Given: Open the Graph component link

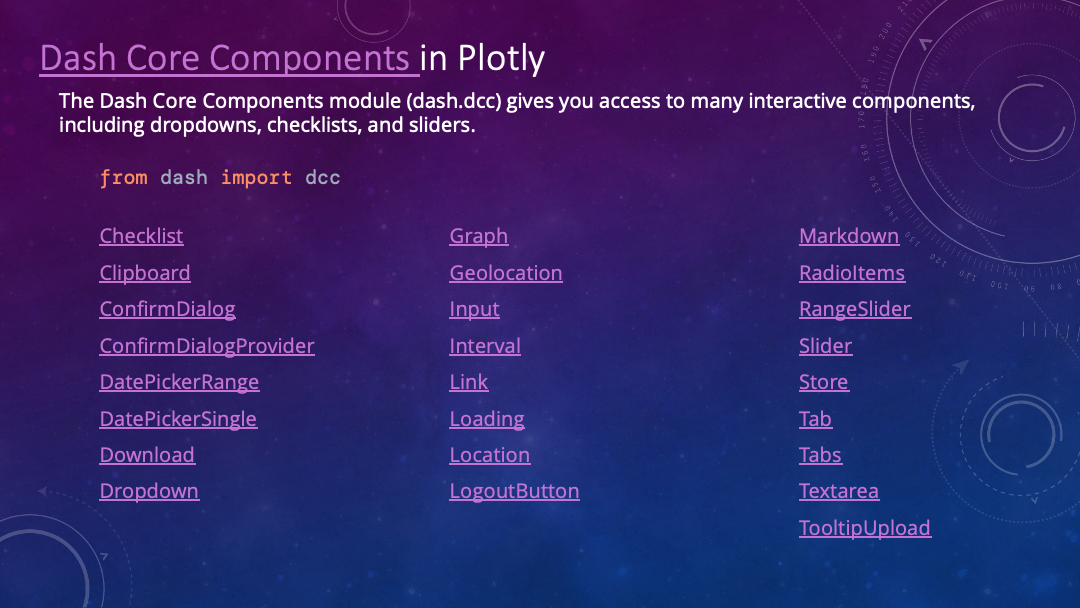Looking at the screenshot, I should point(478,236).
